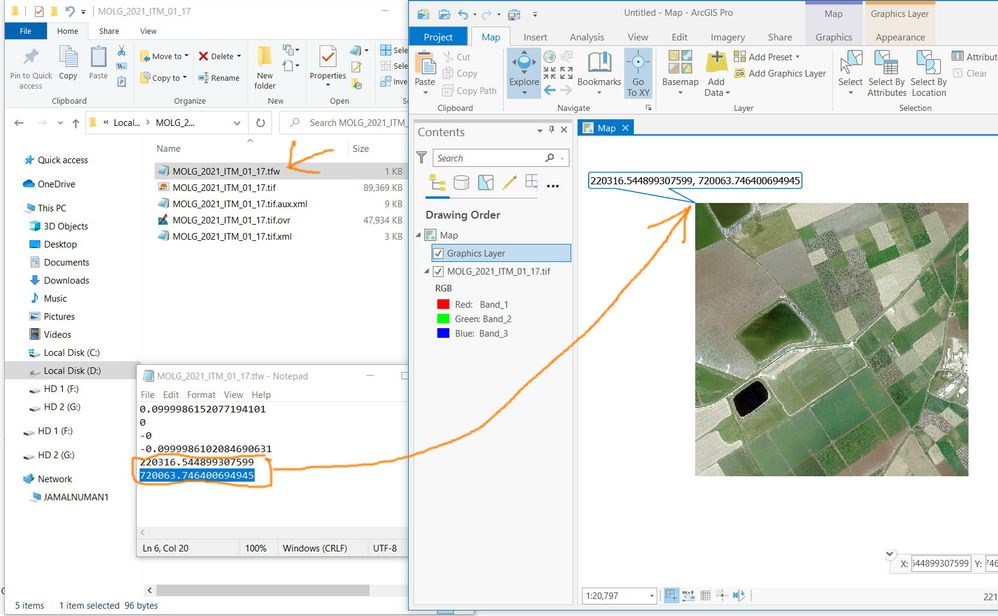This screenshot has height=616, width=998.
Task: Click the File Explorer cut scissors icon
Action: click(x=122, y=51)
